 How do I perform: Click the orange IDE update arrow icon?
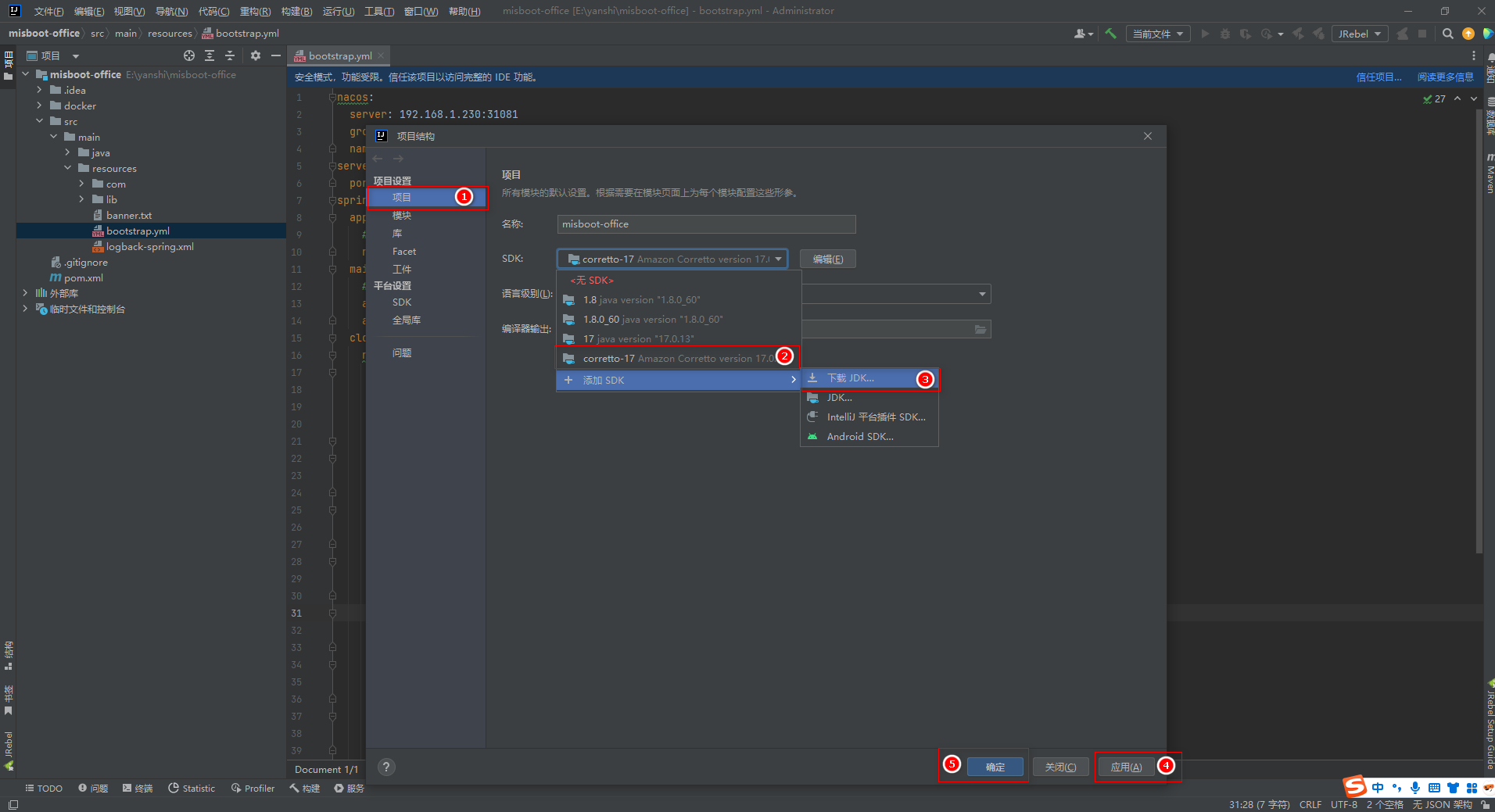pos(1468,34)
